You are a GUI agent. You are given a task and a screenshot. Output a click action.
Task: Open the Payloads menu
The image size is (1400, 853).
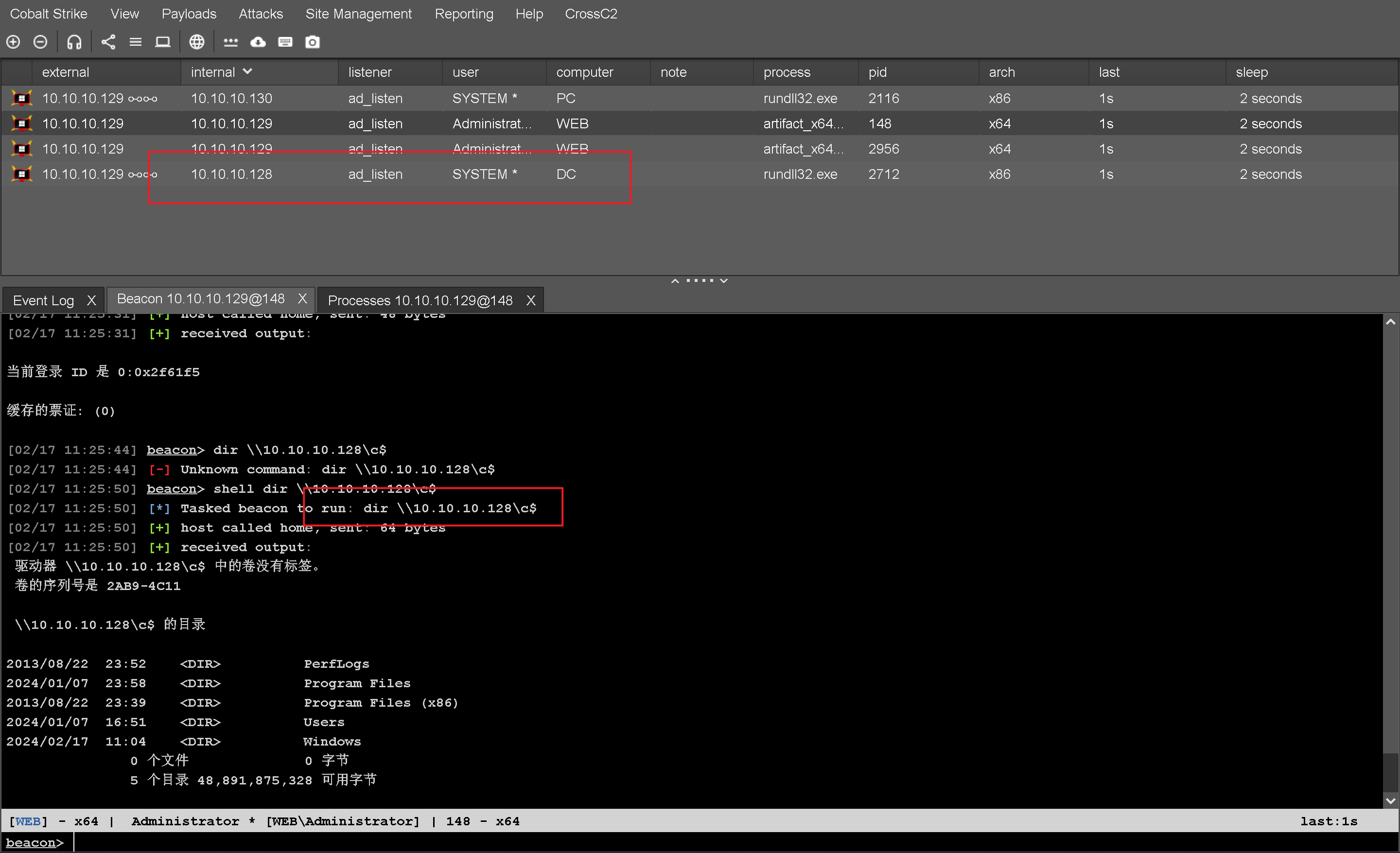coord(189,14)
